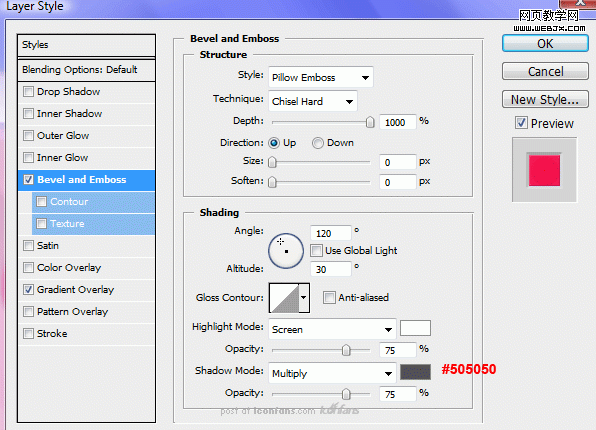
Task: Click the Angle value field
Action: pos(331,233)
